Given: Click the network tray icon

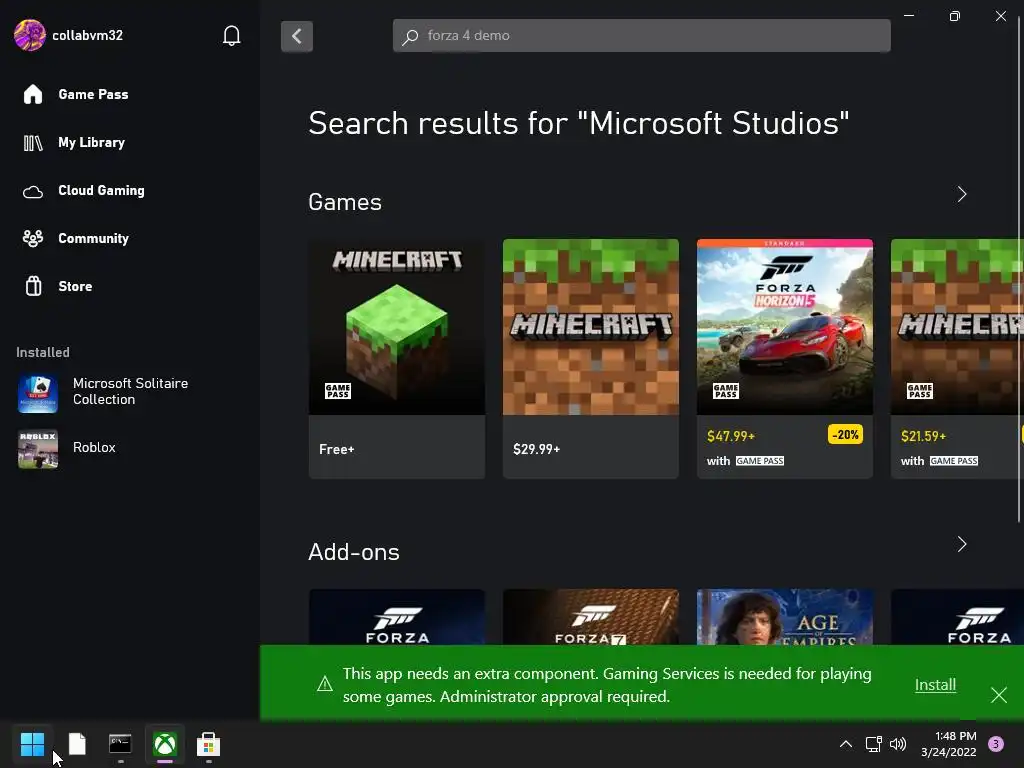Looking at the screenshot, I should pyautogui.click(x=873, y=744).
